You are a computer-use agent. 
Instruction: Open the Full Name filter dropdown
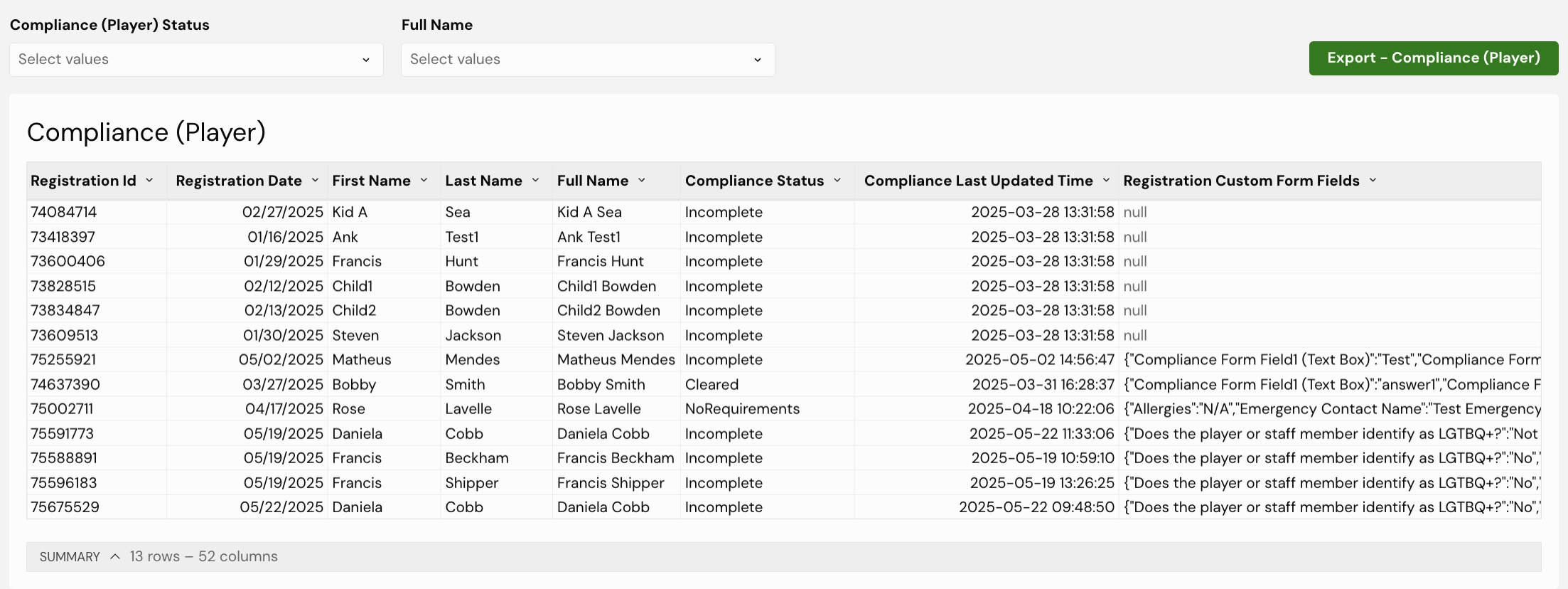pos(588,60)
